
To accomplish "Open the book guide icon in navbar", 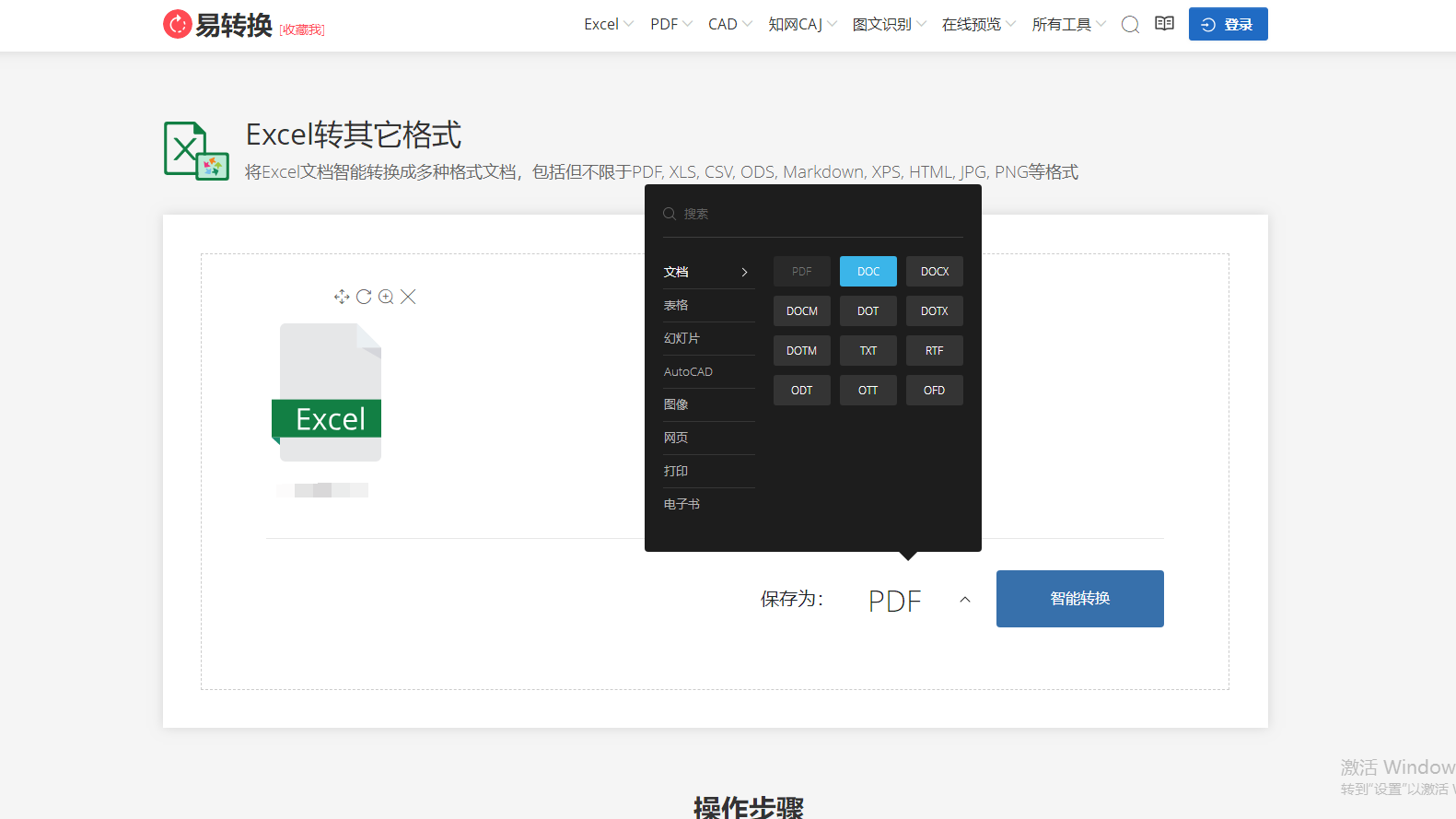I will click(1164, 24).
